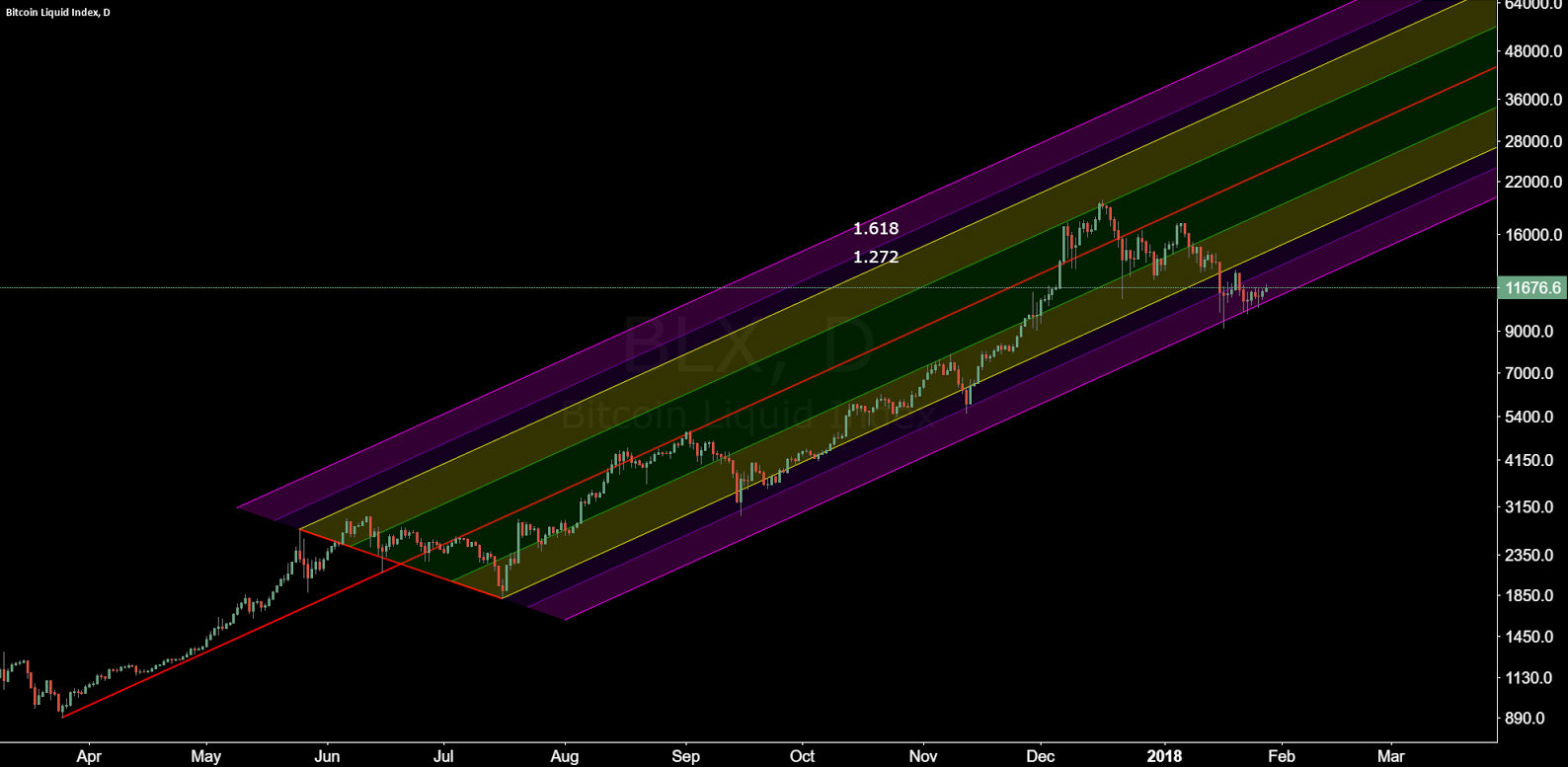This screenshot has width=1568, height=767.
Task: Click the 64000.0 price axis label
Action: click(x=1533, y=5)
